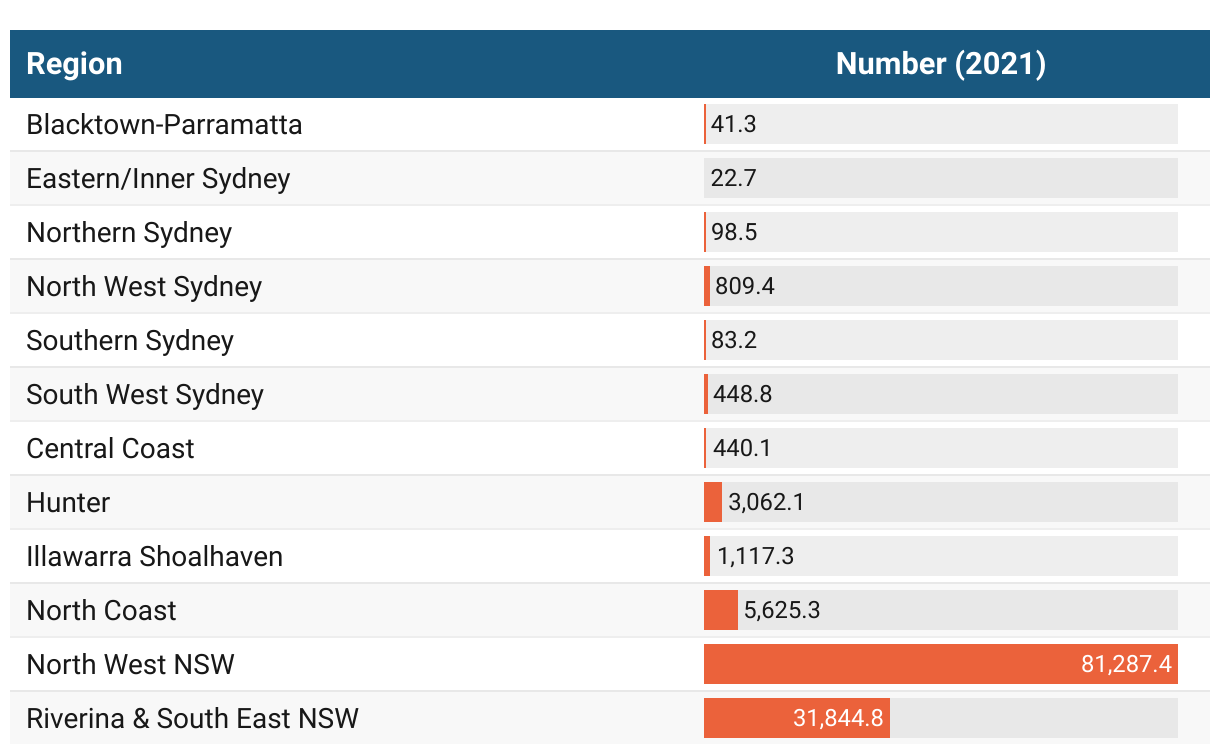The image size is (1220, 754).
Task: Click the South West Sydney region name
Action: 145,395
